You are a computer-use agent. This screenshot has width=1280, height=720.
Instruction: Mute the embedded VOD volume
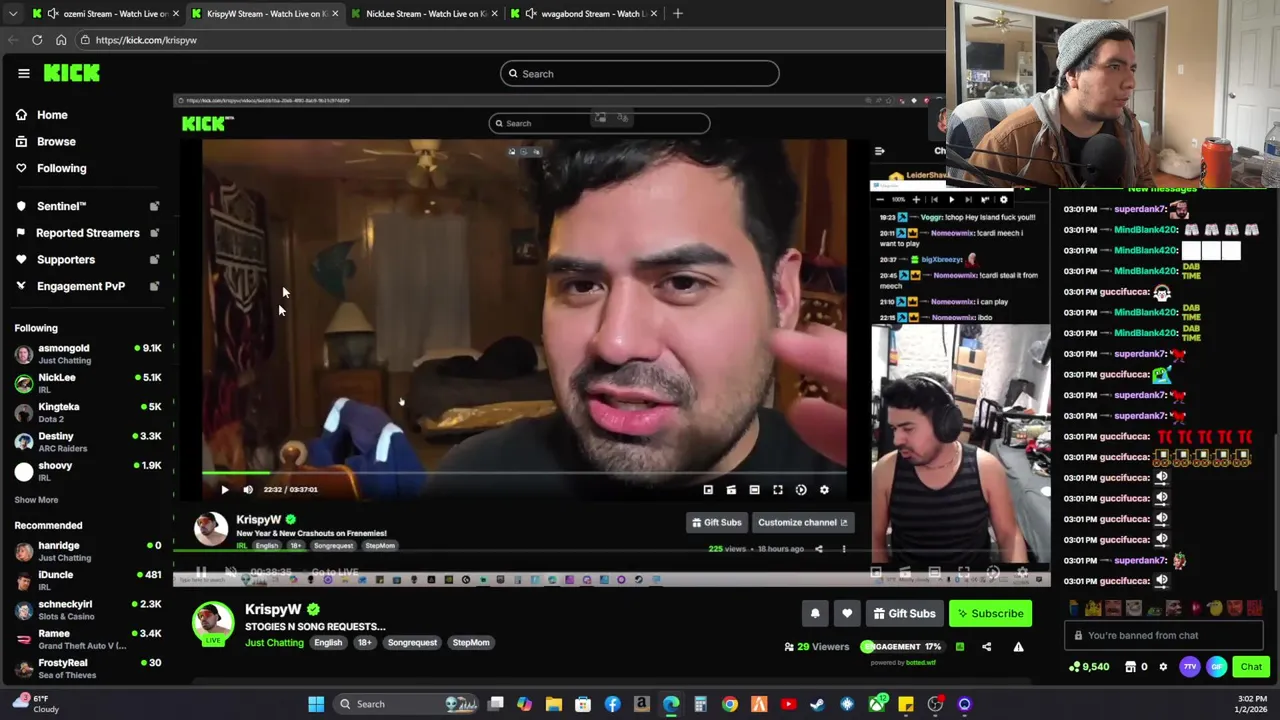point(248,490)
